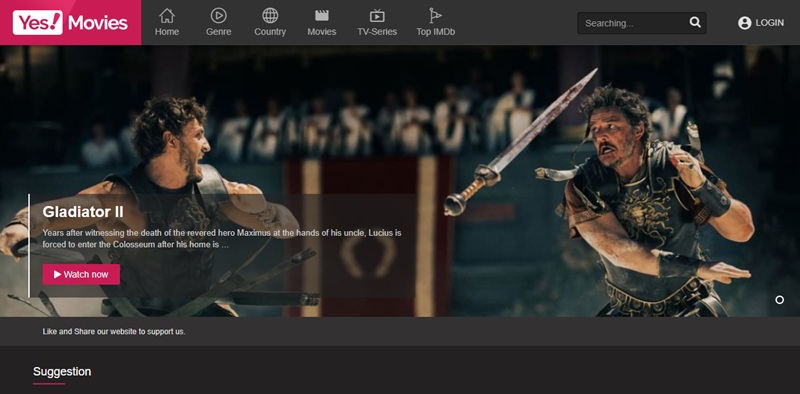Click the Genre play-circle icon
Viewport: 800px width, 394px height.
click(218, 16)
